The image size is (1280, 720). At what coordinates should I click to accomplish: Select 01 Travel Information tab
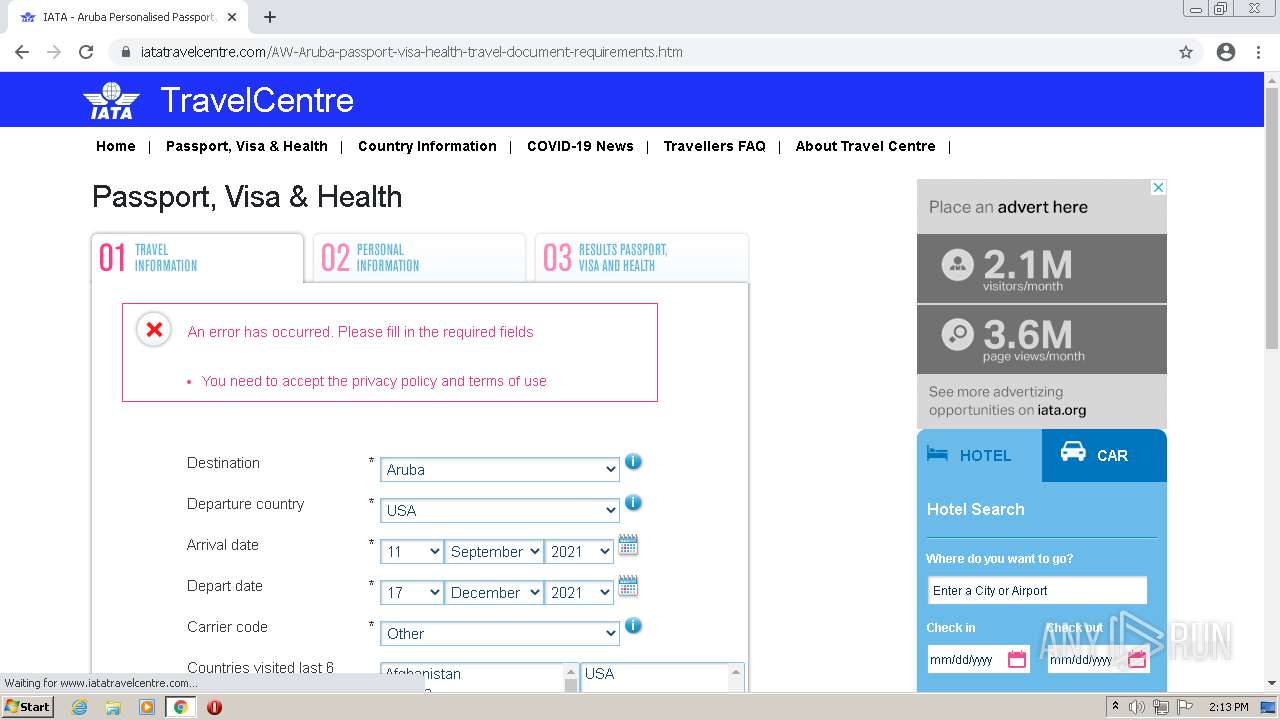point(197,258)
